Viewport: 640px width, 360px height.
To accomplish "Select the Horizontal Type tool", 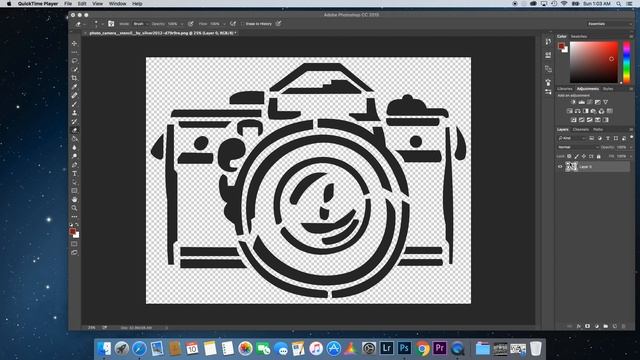I will pos(74,174).
